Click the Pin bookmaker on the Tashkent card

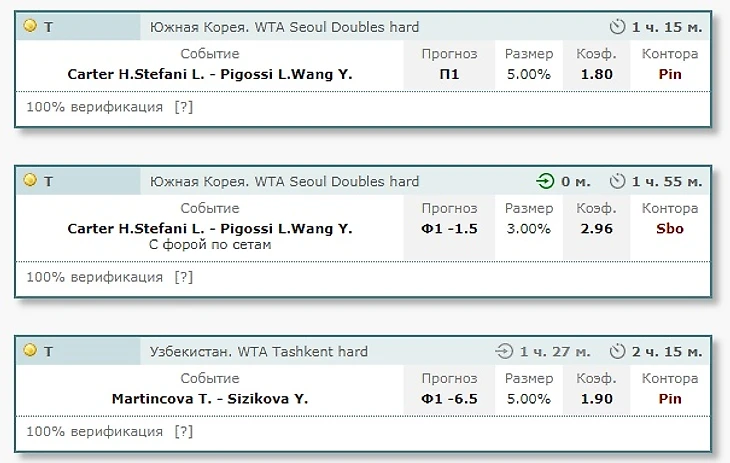point(669,399)
